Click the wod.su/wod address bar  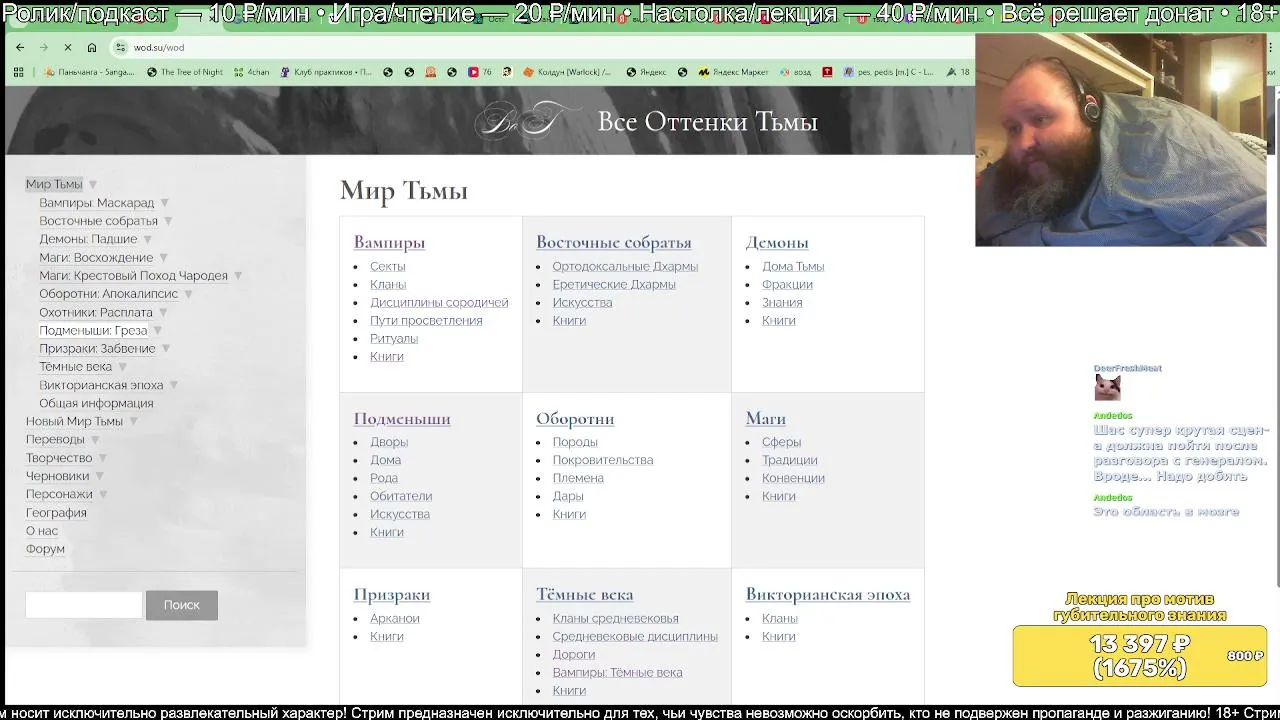point(540,47)
